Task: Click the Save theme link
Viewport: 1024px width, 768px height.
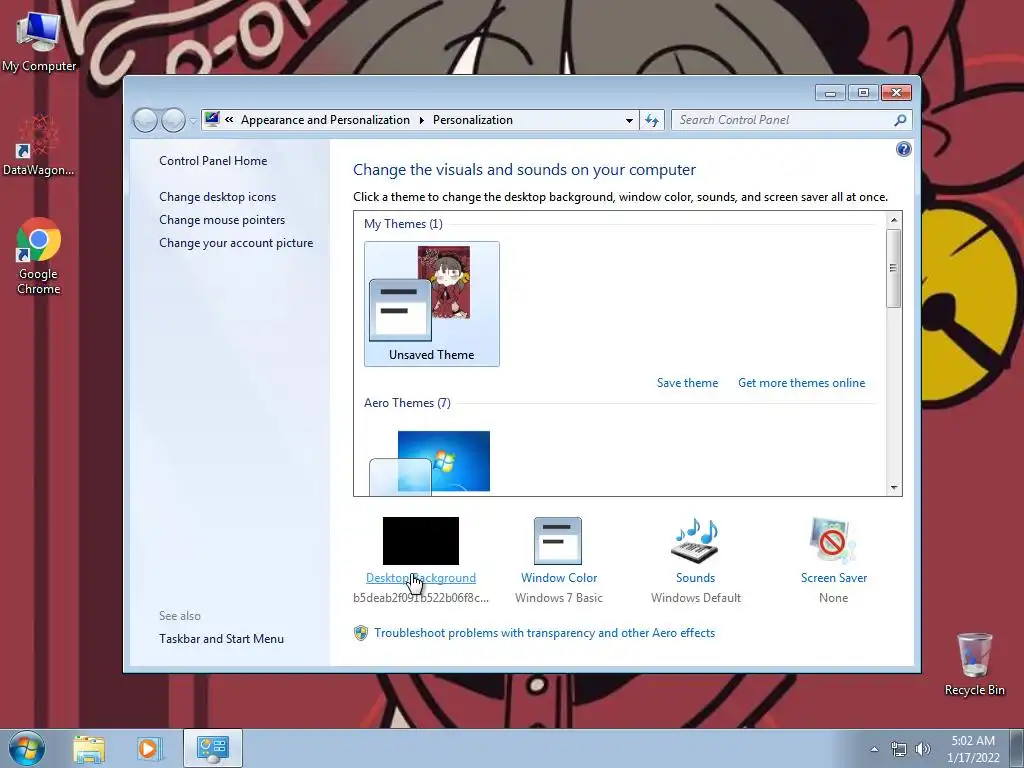Action: coord(687,383)
